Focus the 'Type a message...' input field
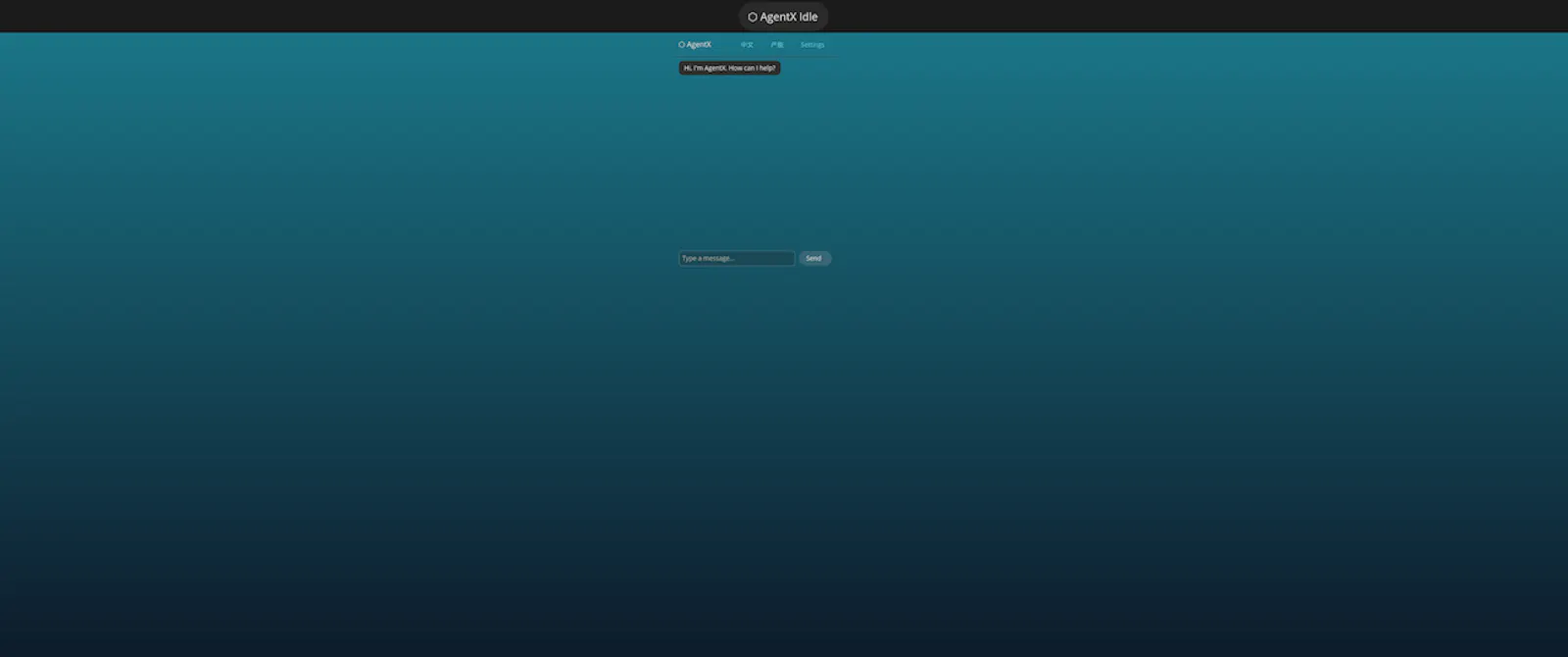1568x657 pixels. coord(737,259)
